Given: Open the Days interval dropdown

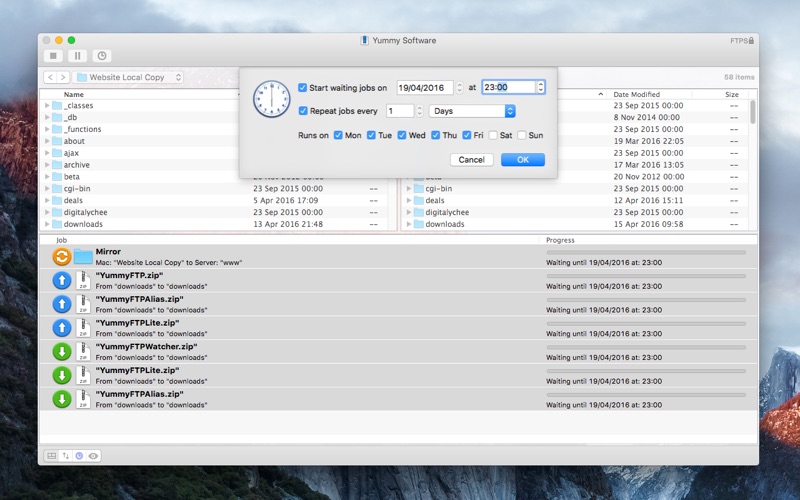Looking at the screenshot, I should (x=472, y=111).
